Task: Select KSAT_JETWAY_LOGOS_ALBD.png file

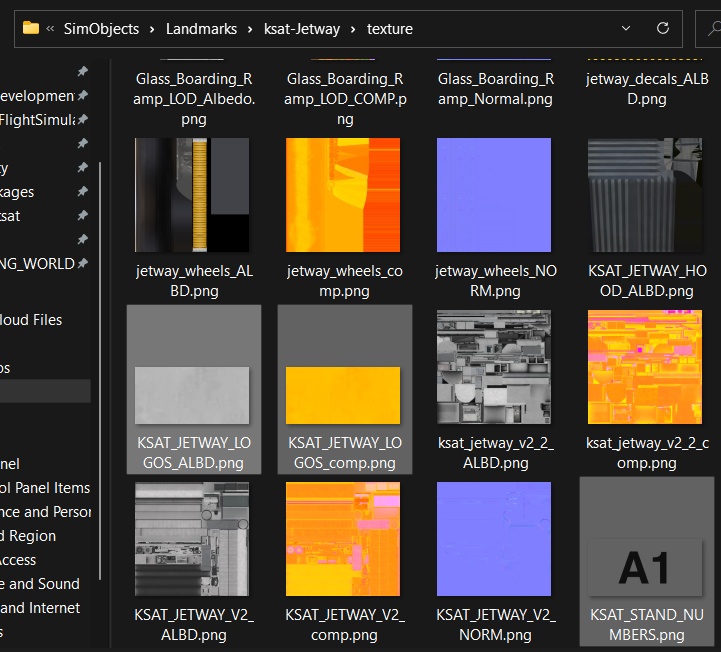Action: click(x=192, y=395)
